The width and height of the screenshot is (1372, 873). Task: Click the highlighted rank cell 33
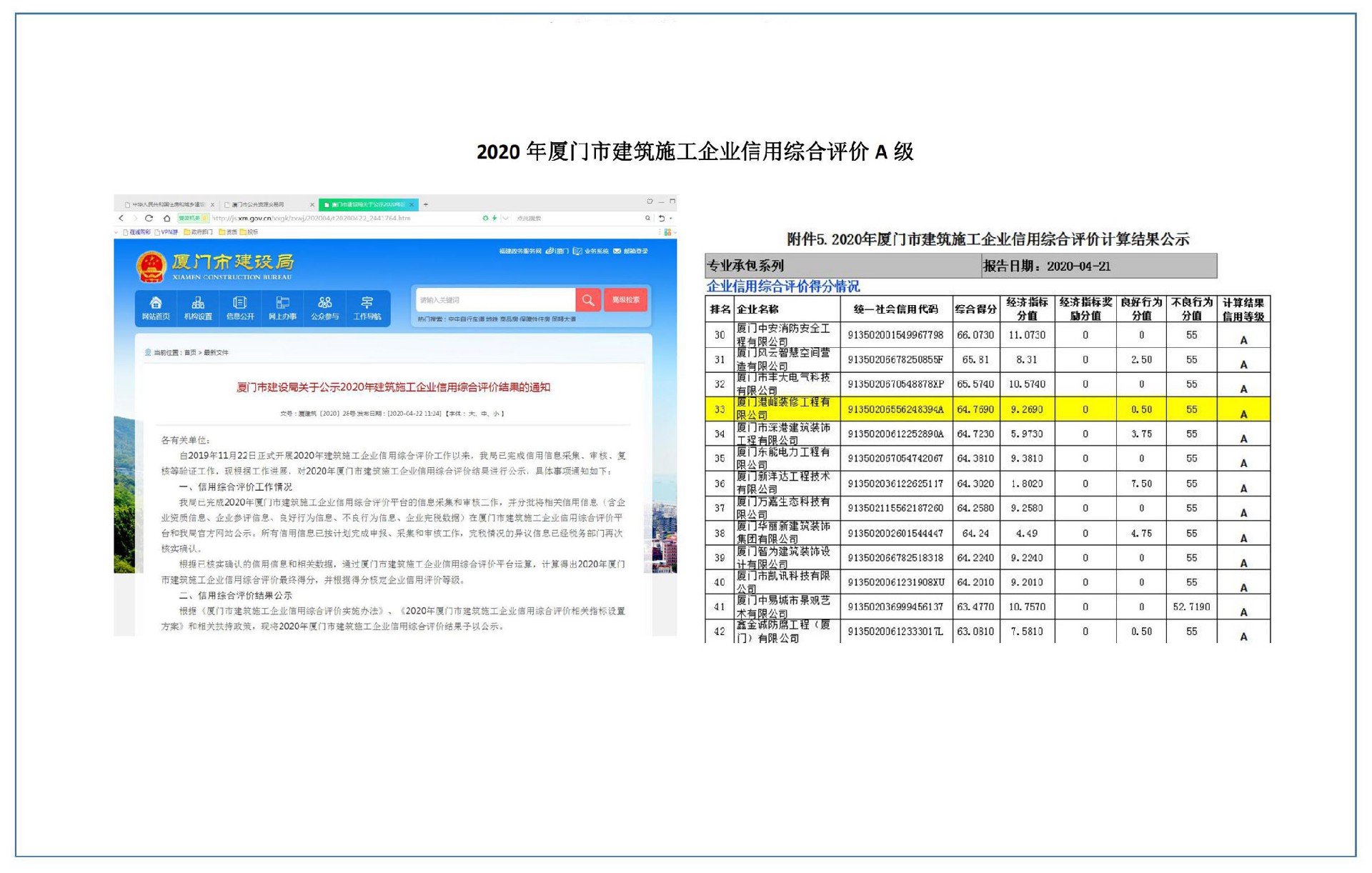pos(720,409)
